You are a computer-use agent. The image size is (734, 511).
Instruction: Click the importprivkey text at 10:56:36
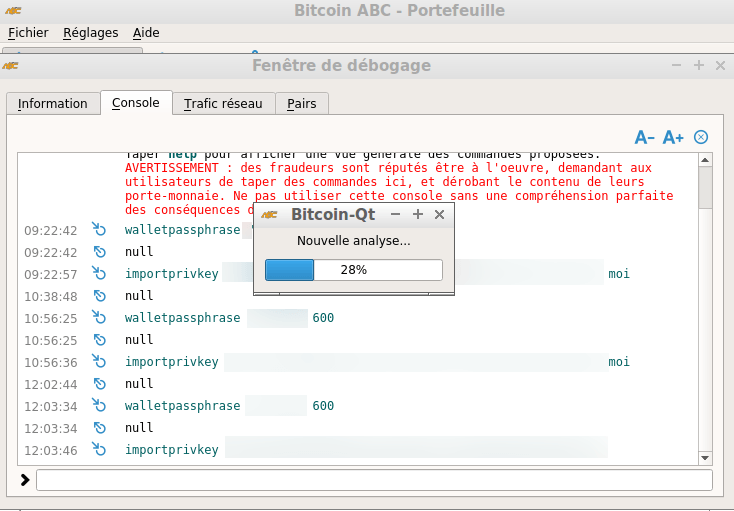[172, 362]
